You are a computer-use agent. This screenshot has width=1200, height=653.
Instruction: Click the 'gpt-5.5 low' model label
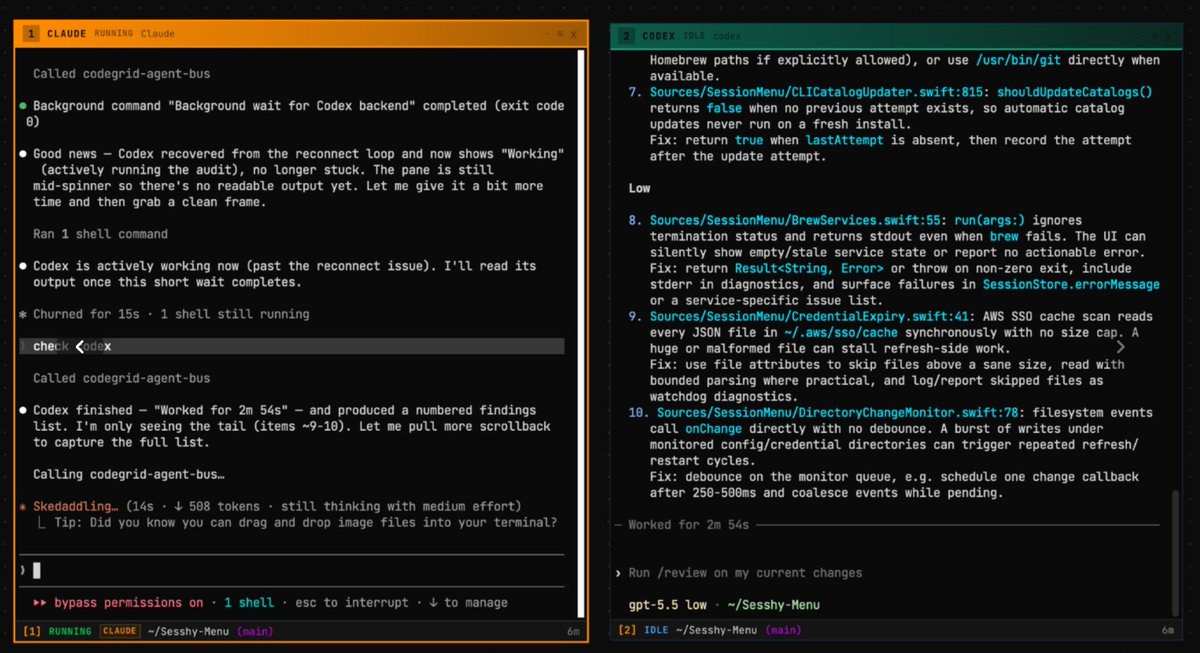point(668,605)
